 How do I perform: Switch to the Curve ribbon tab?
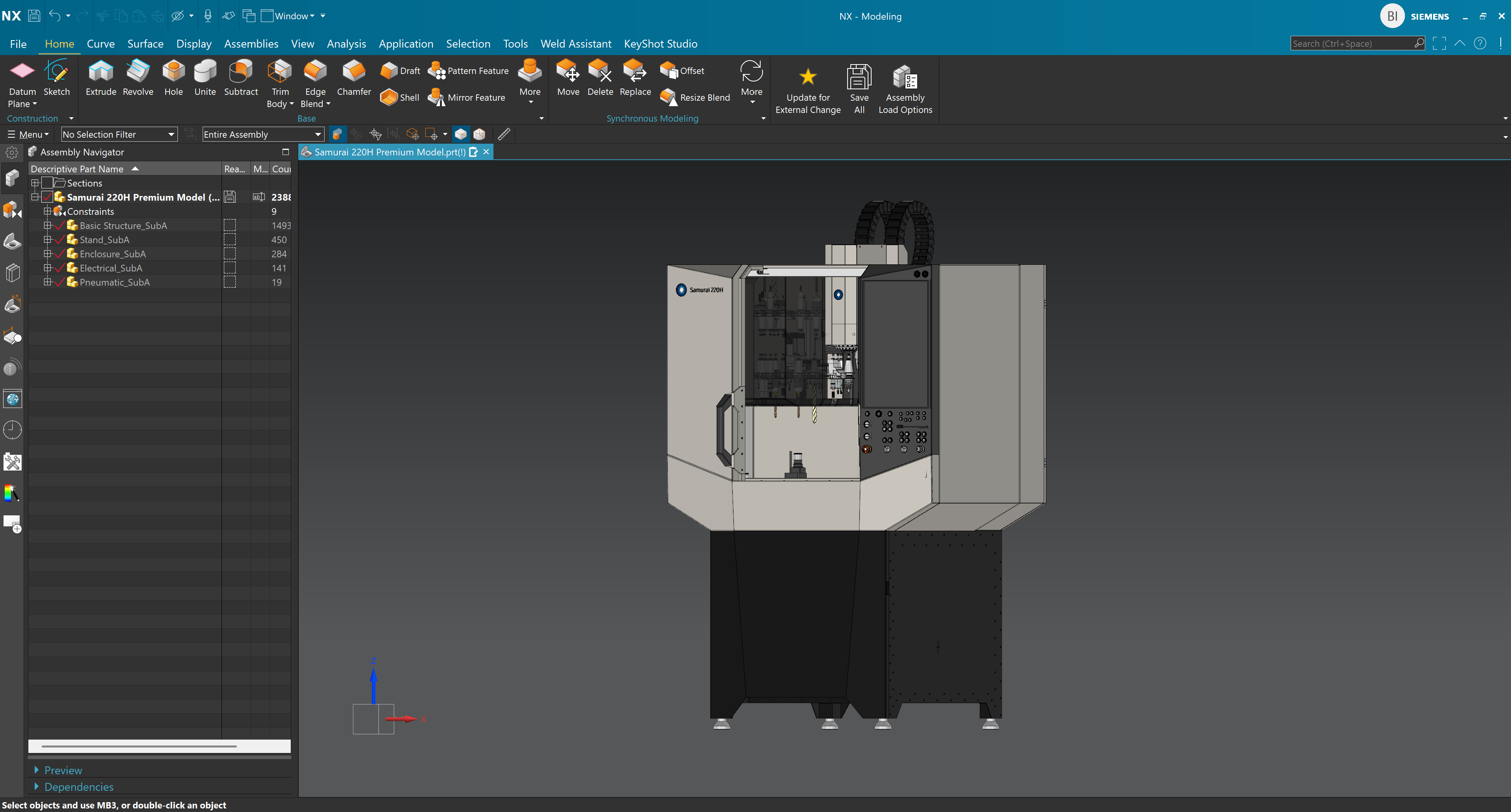coord(100,43)
